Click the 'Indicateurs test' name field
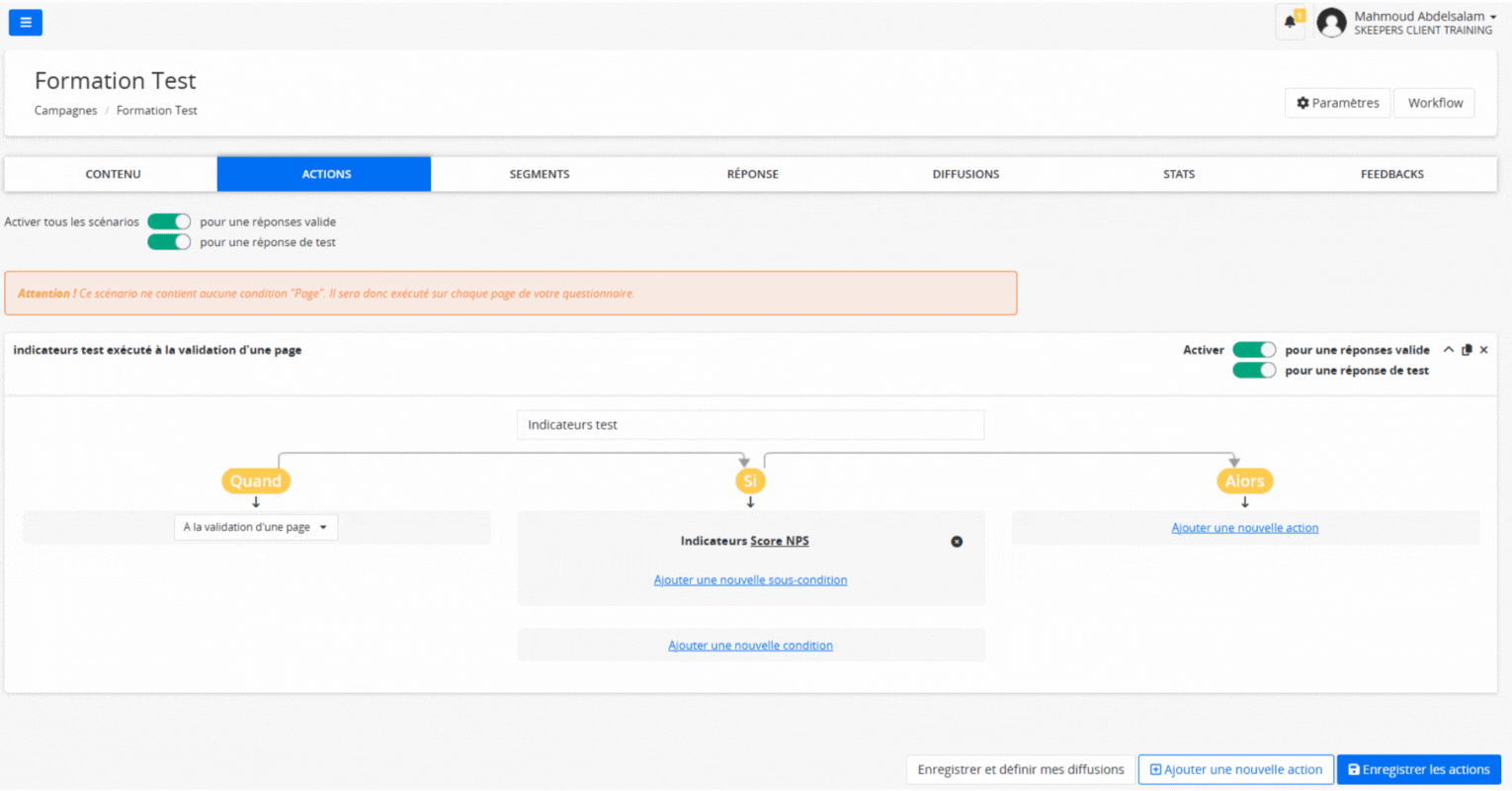Image resolution: width=1512 pixels, height=791 pixels. 750,425
